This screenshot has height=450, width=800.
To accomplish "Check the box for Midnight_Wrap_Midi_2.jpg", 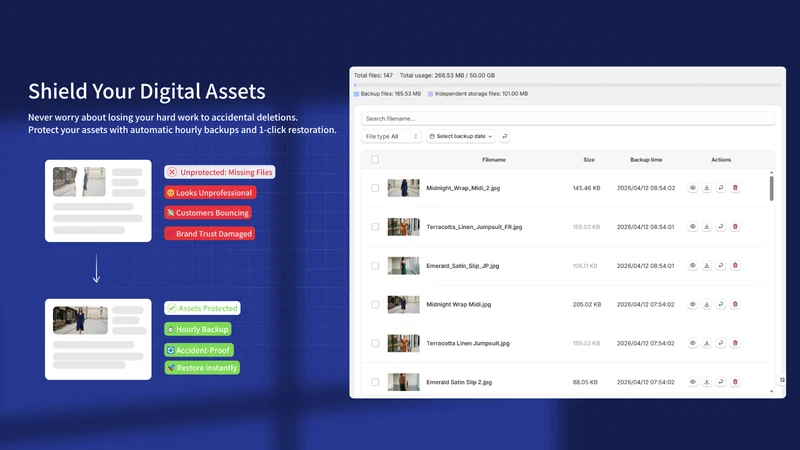I will click(x=375, y=188).
